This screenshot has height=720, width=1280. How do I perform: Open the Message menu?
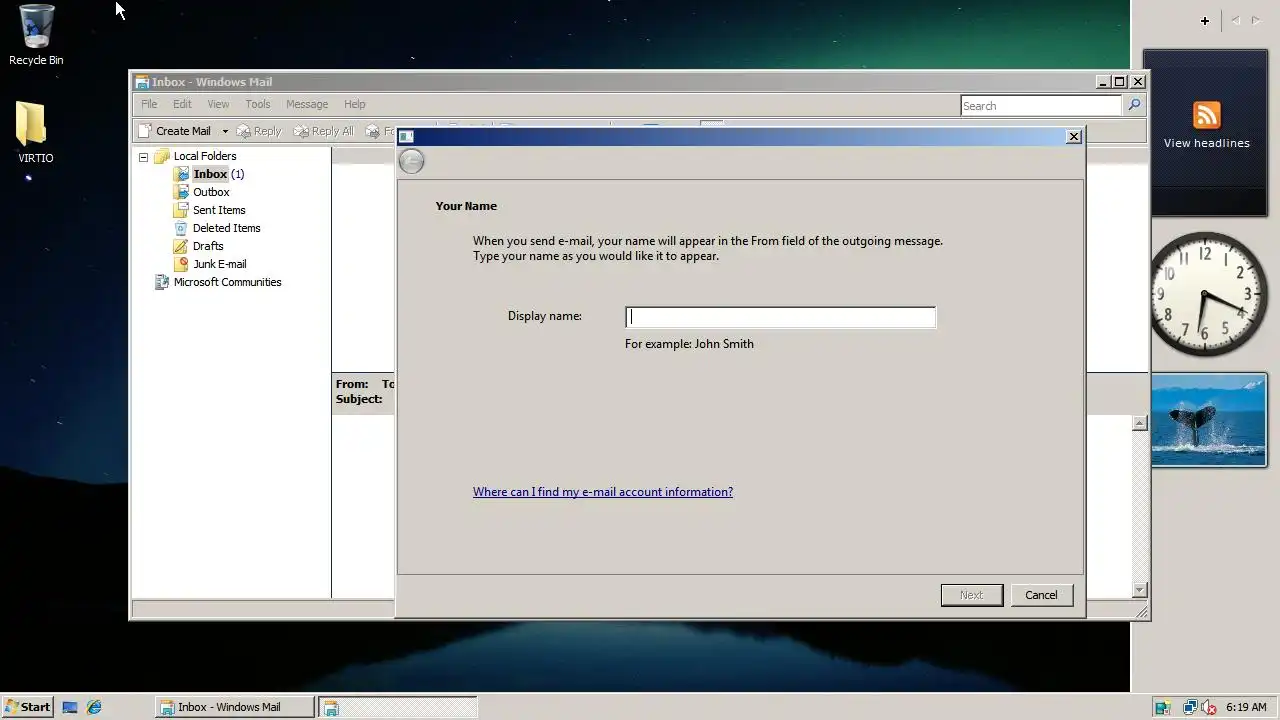tap(307, 104)
